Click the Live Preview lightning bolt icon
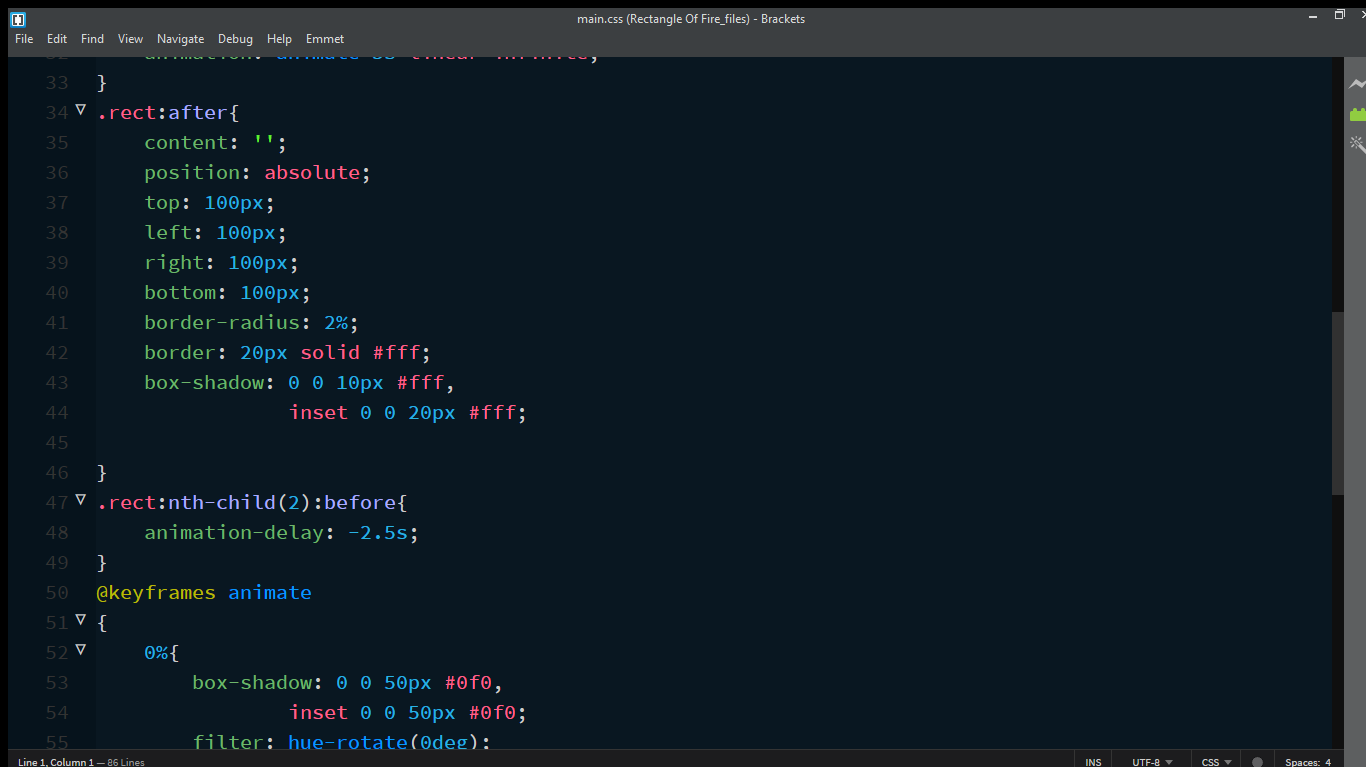This screenshot has height=767, width=1366. click(1357, 84)
